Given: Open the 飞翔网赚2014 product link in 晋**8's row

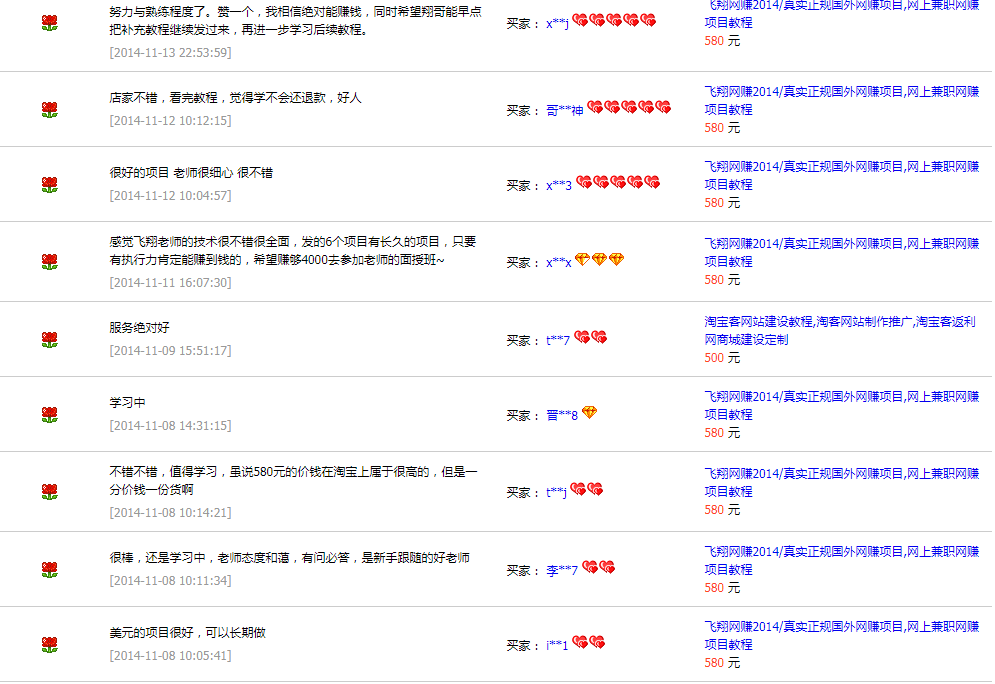Looking at the screenshot, I should pyautogui.click(x=840, y=405).
